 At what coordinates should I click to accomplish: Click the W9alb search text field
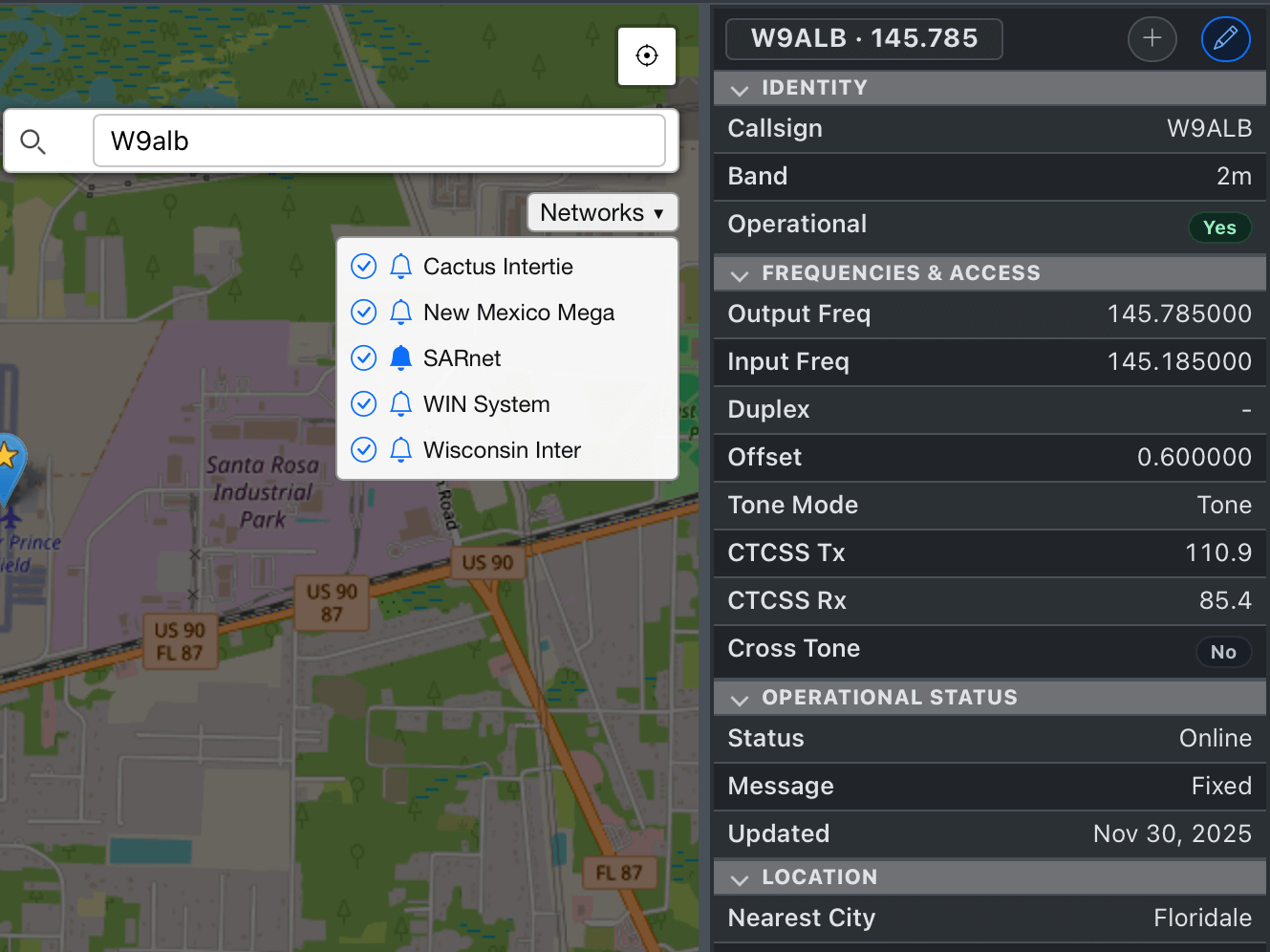(379, 141)
